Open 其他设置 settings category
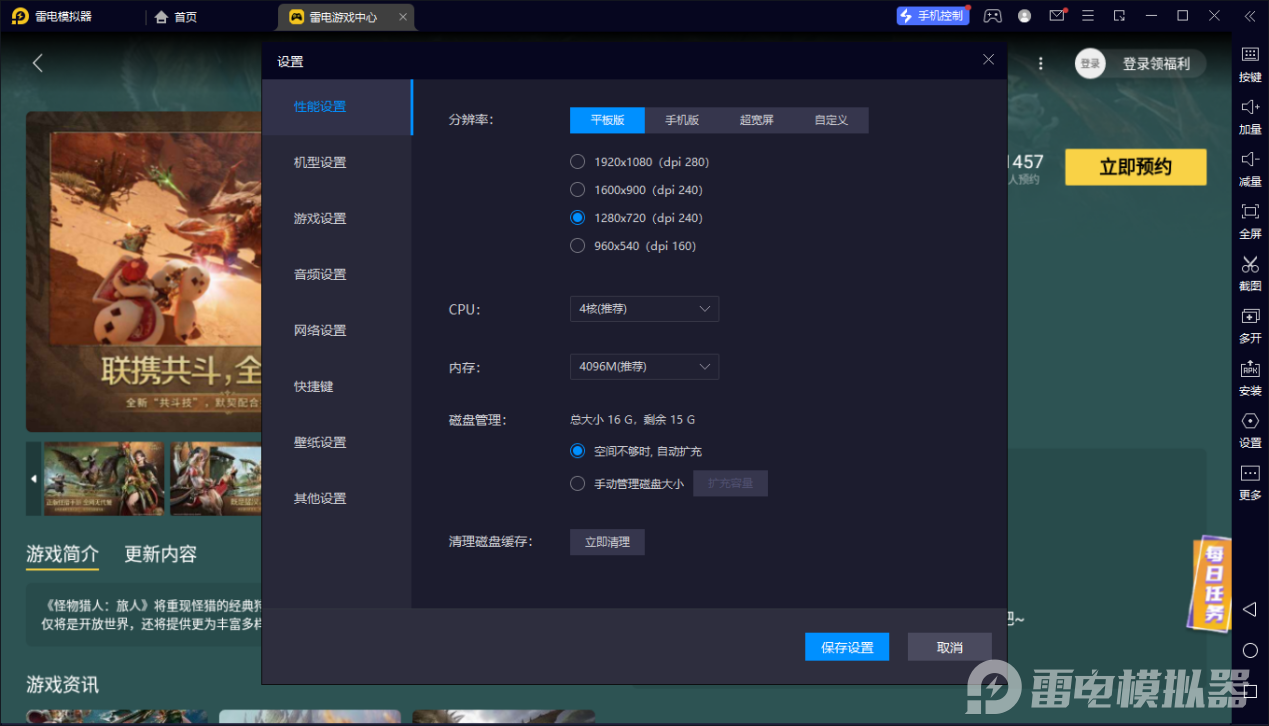1269x726 pixels. pyautogui.click(x=337, y=499)
